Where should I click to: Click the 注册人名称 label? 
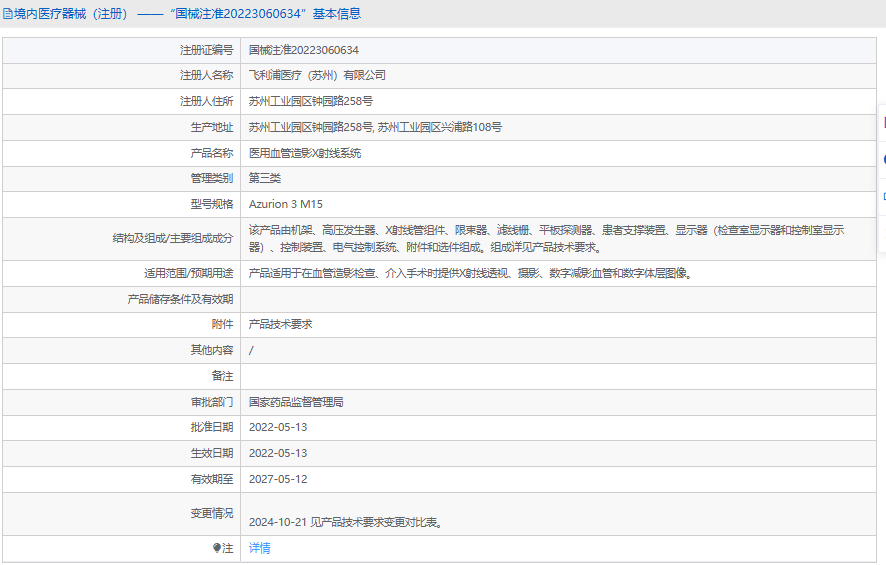206,76
